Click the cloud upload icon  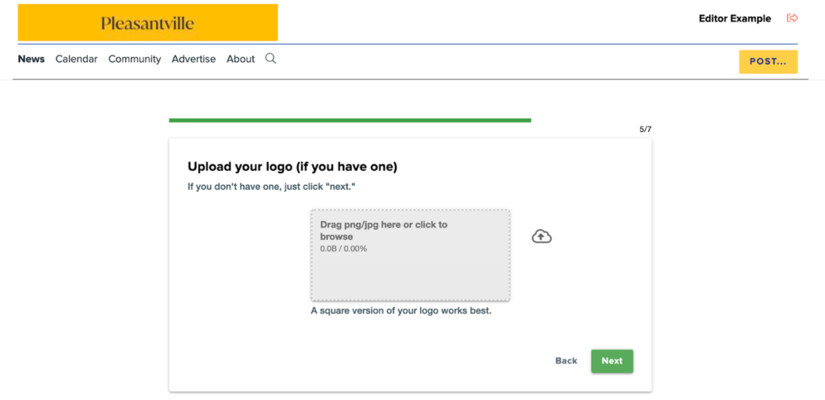(541, 237)
